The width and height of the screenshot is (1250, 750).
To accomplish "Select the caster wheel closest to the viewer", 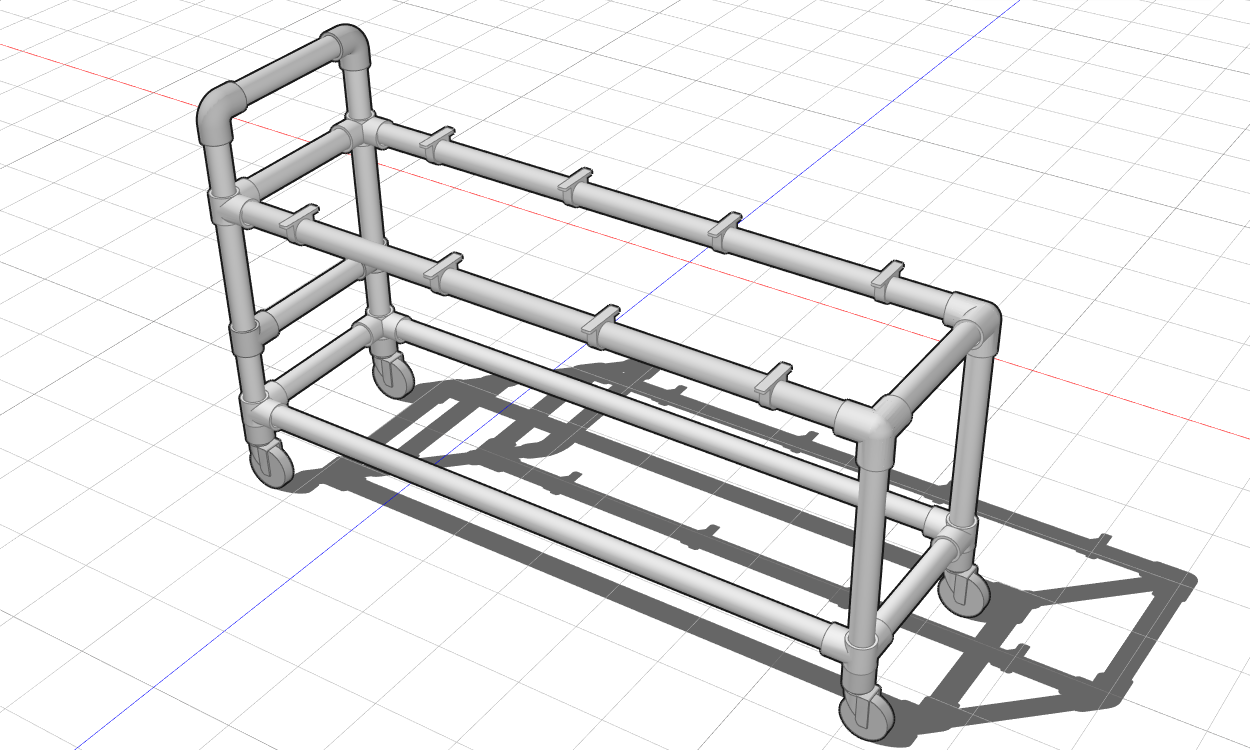I will [x=866, y=713].
